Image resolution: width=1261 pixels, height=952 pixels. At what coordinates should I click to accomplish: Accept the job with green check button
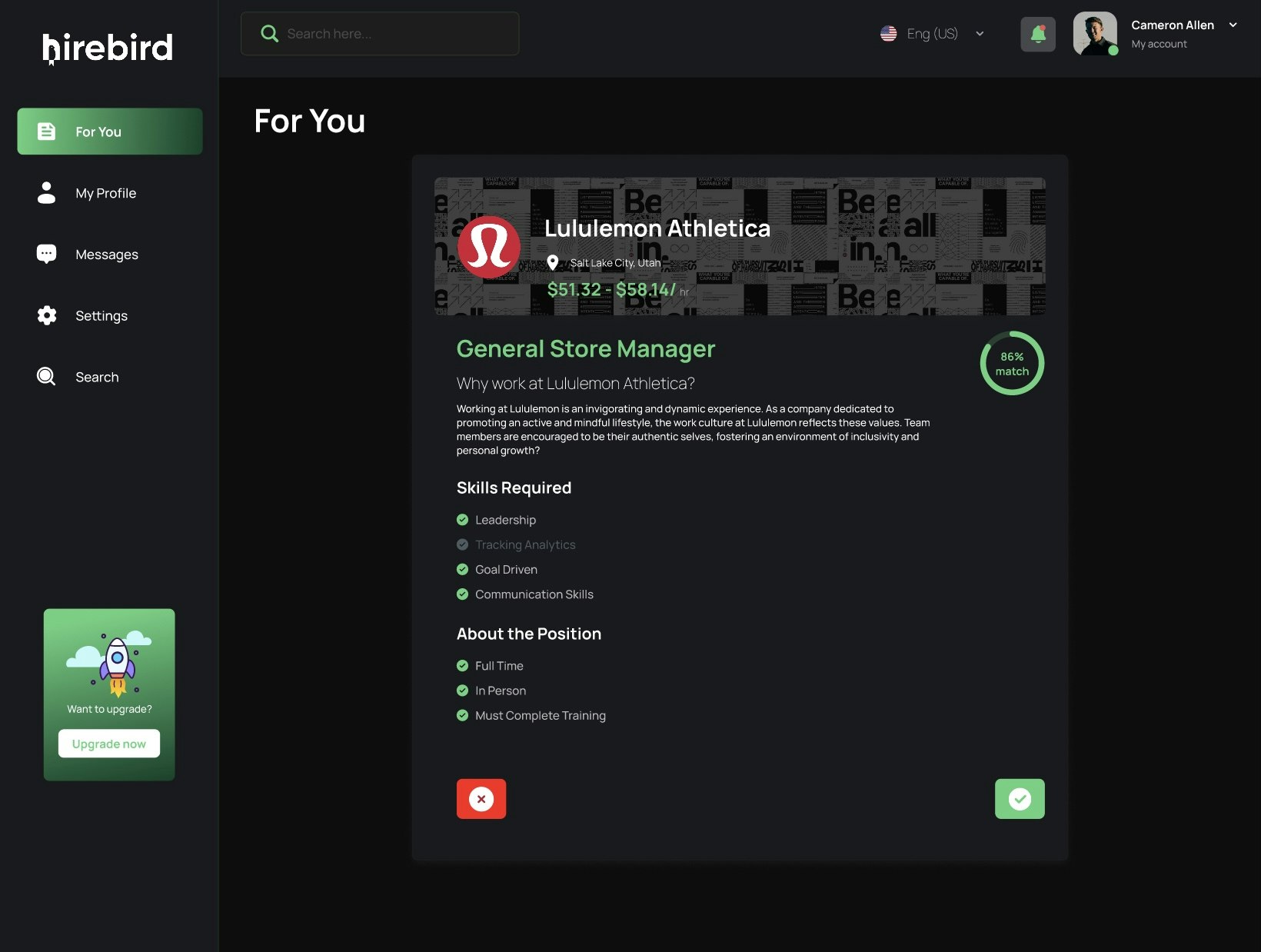click(1020, 799)
